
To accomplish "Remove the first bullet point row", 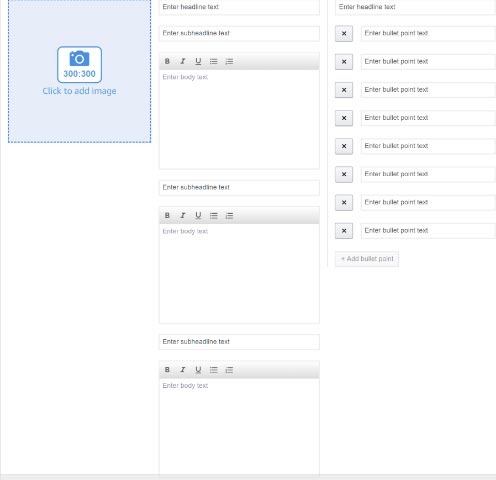I will pyautogui.click(x=344, y=34).
